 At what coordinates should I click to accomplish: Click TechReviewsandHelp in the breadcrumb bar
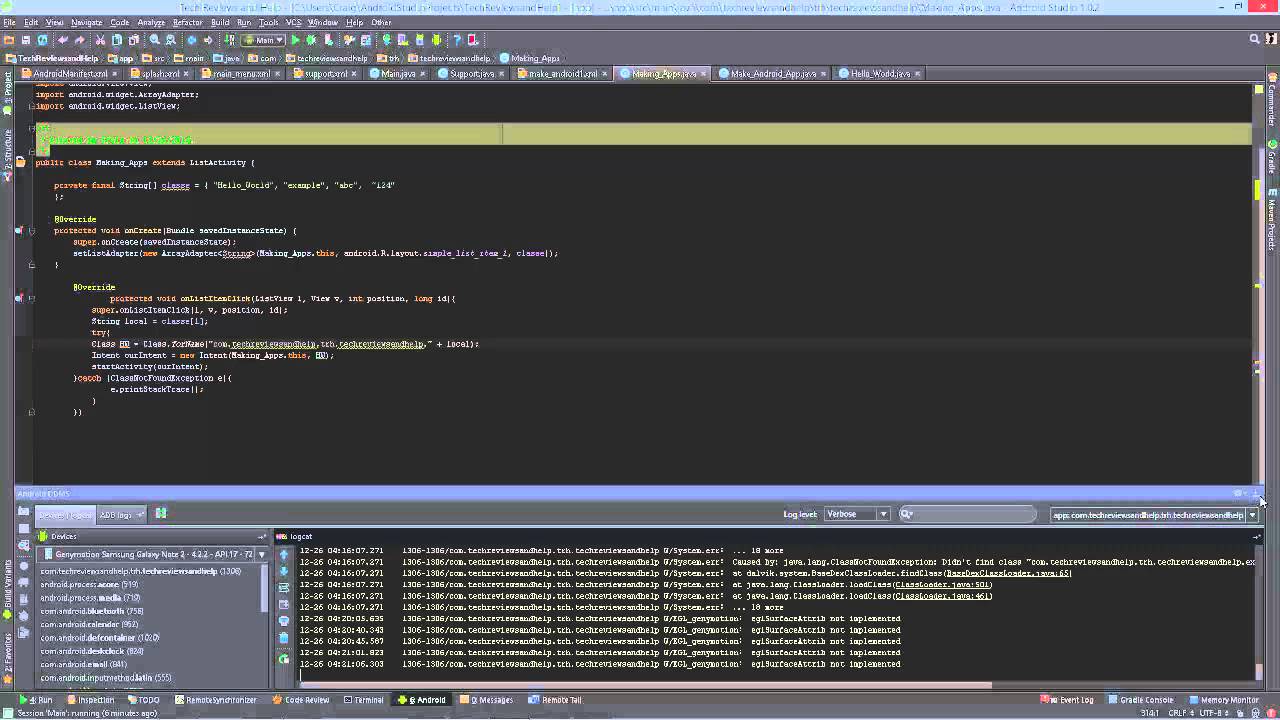(51, 58)
